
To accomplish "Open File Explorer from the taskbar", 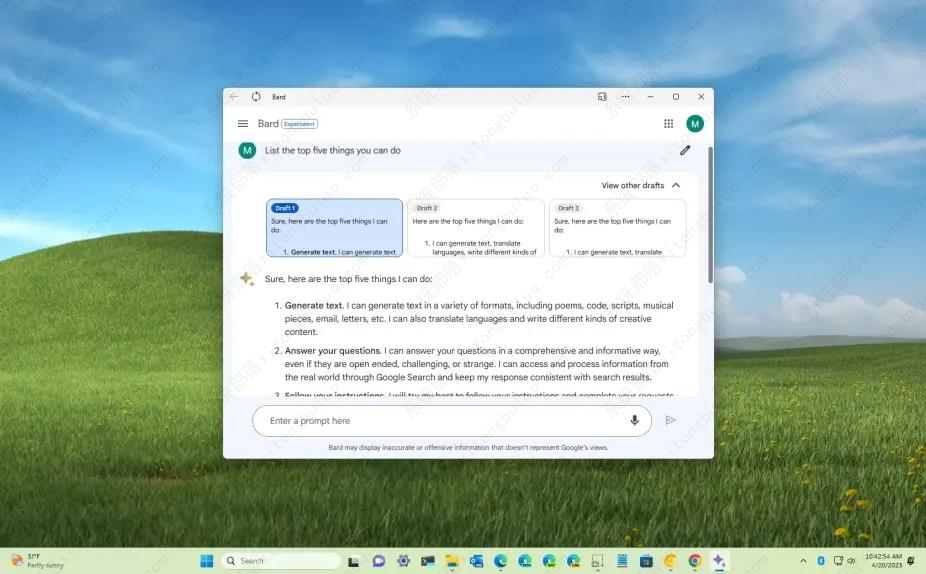I will click(x=452, y=561).
